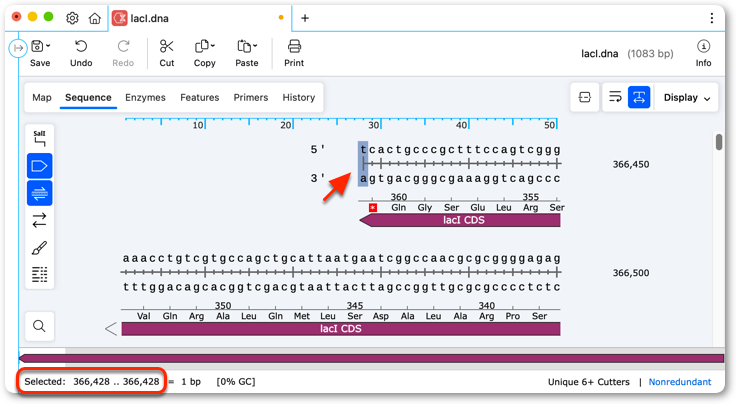This screenshot has width=736, height=404.
Task: Click the lower lacI CDS feature bar
Action: (x=341, y=328)
